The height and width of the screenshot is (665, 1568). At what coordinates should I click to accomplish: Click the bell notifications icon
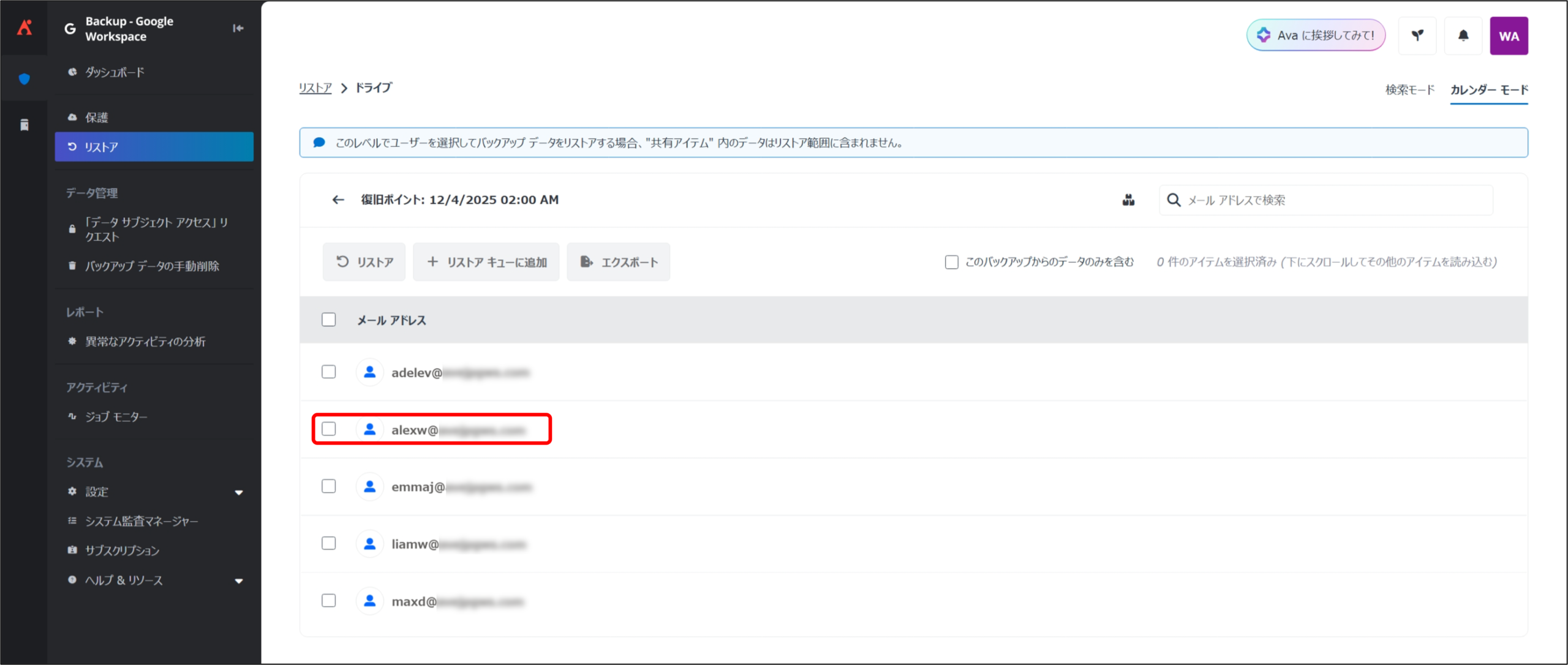(1463, 36)
